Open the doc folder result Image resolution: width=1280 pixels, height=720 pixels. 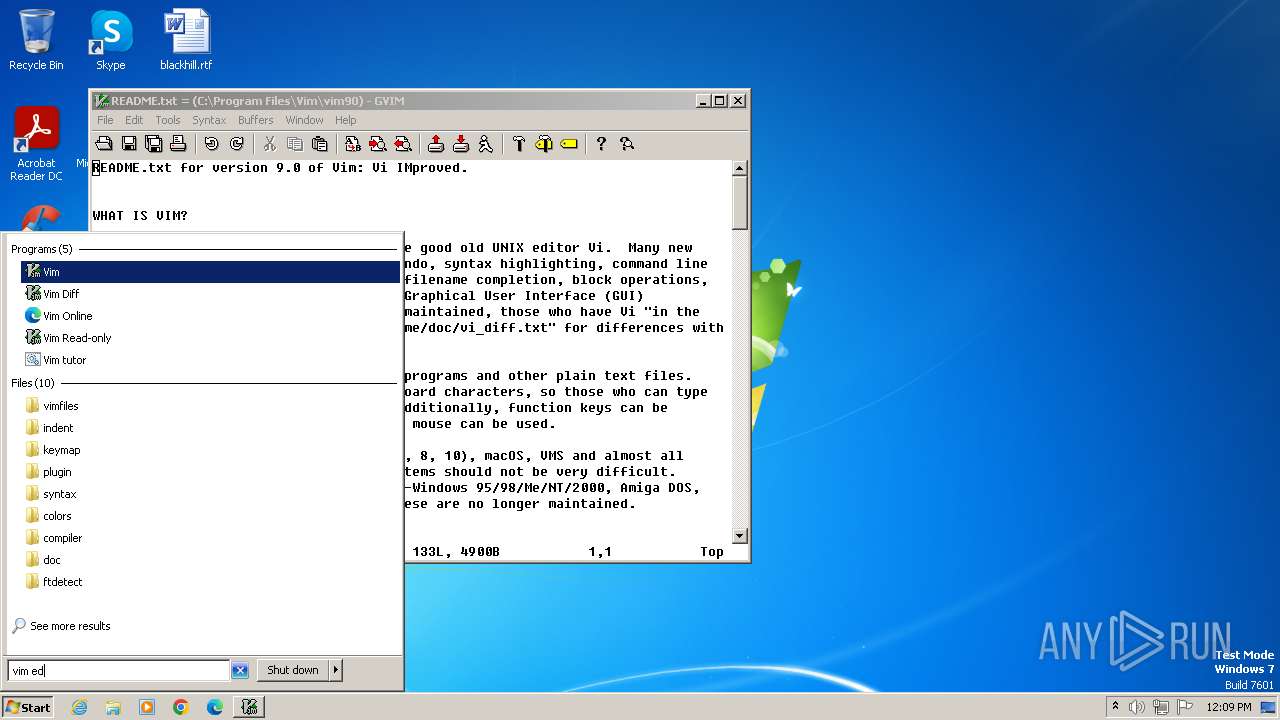(x=210, y=560)
